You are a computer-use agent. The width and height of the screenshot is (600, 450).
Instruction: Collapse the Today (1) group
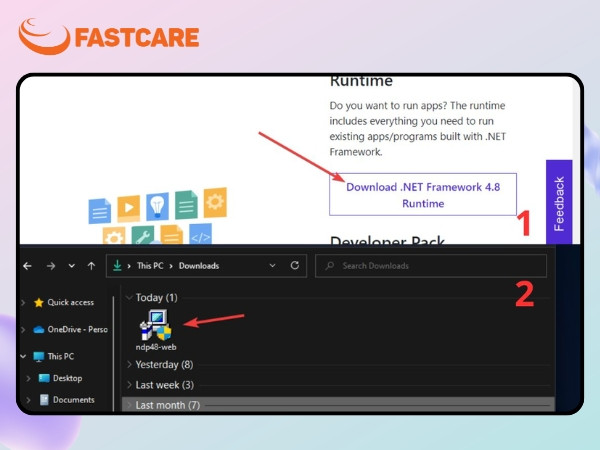(129, 297)
